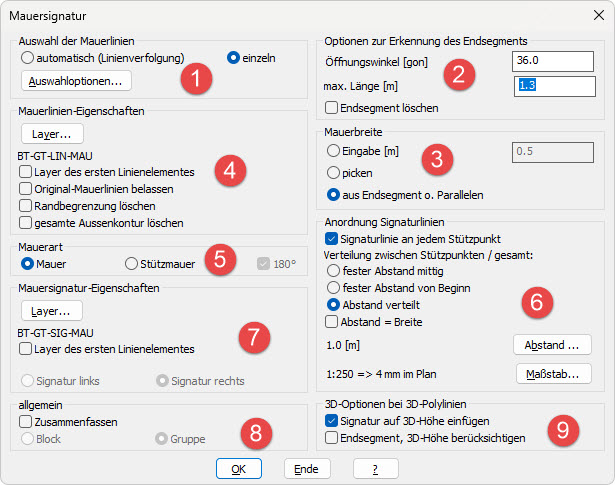The width and height of the screenshot is (615, 485).
Task: Confirm the dialog with OK
Action: 239,468
